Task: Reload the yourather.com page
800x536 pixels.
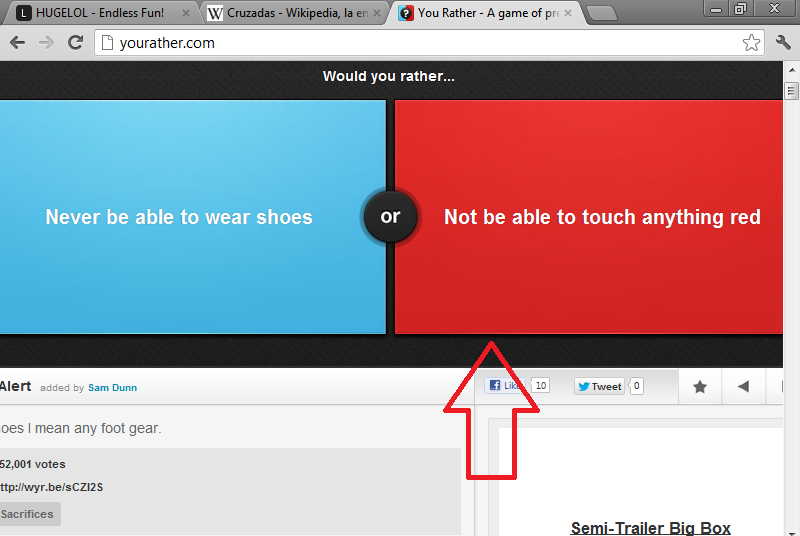Action: click(x=75, y=43)
